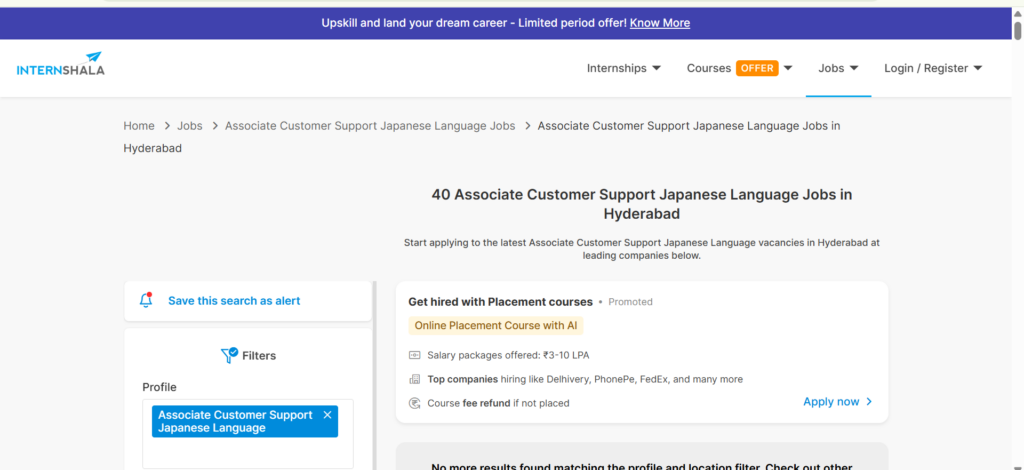Viewport: 1024px width, 470px height.
Task: Click the Know More banner link
Action: pyautogui.click(x=660, y=23)
